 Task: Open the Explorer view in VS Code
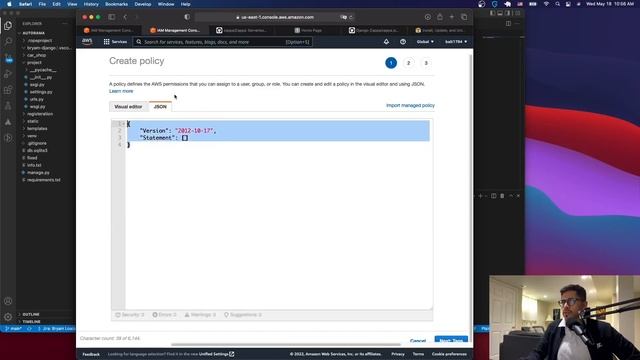[x=8, y=25]
